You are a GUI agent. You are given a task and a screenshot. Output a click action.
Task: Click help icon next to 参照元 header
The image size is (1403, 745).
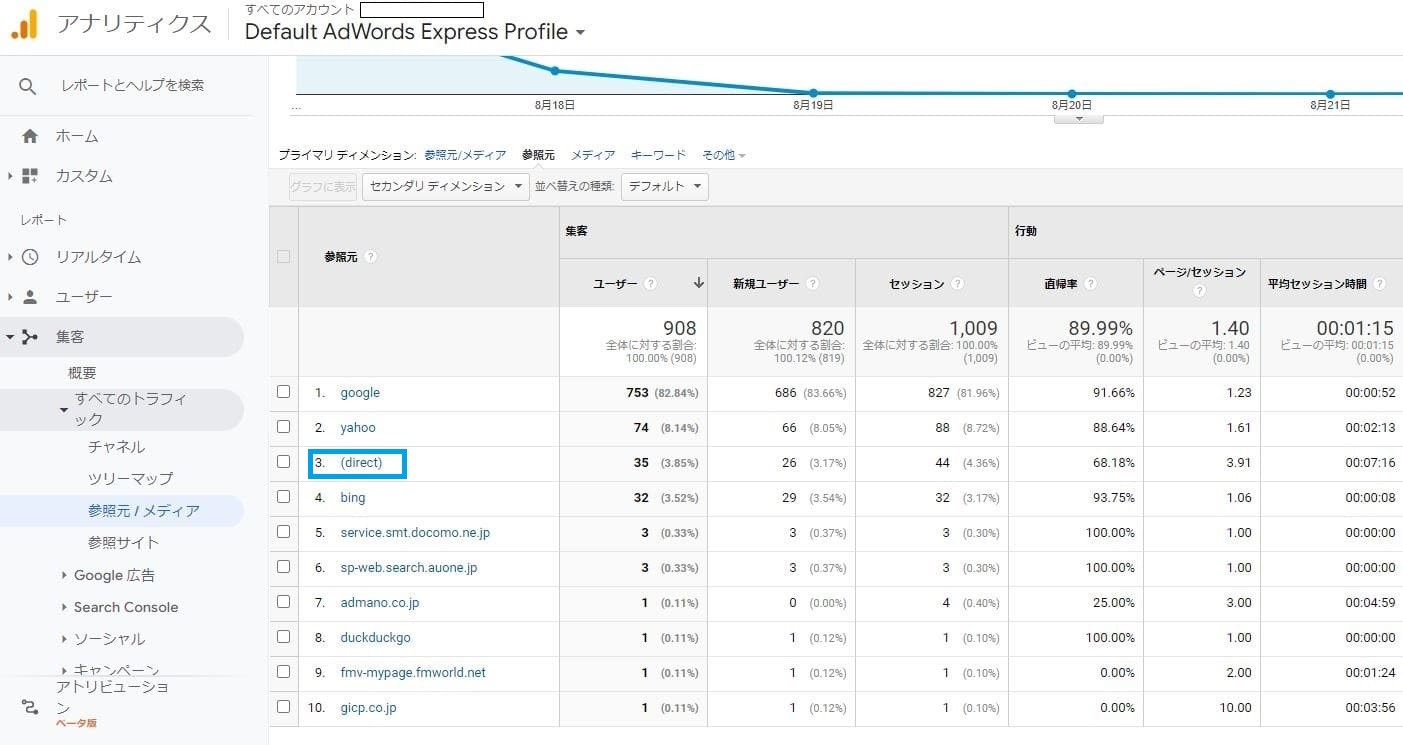coord(371,257)
